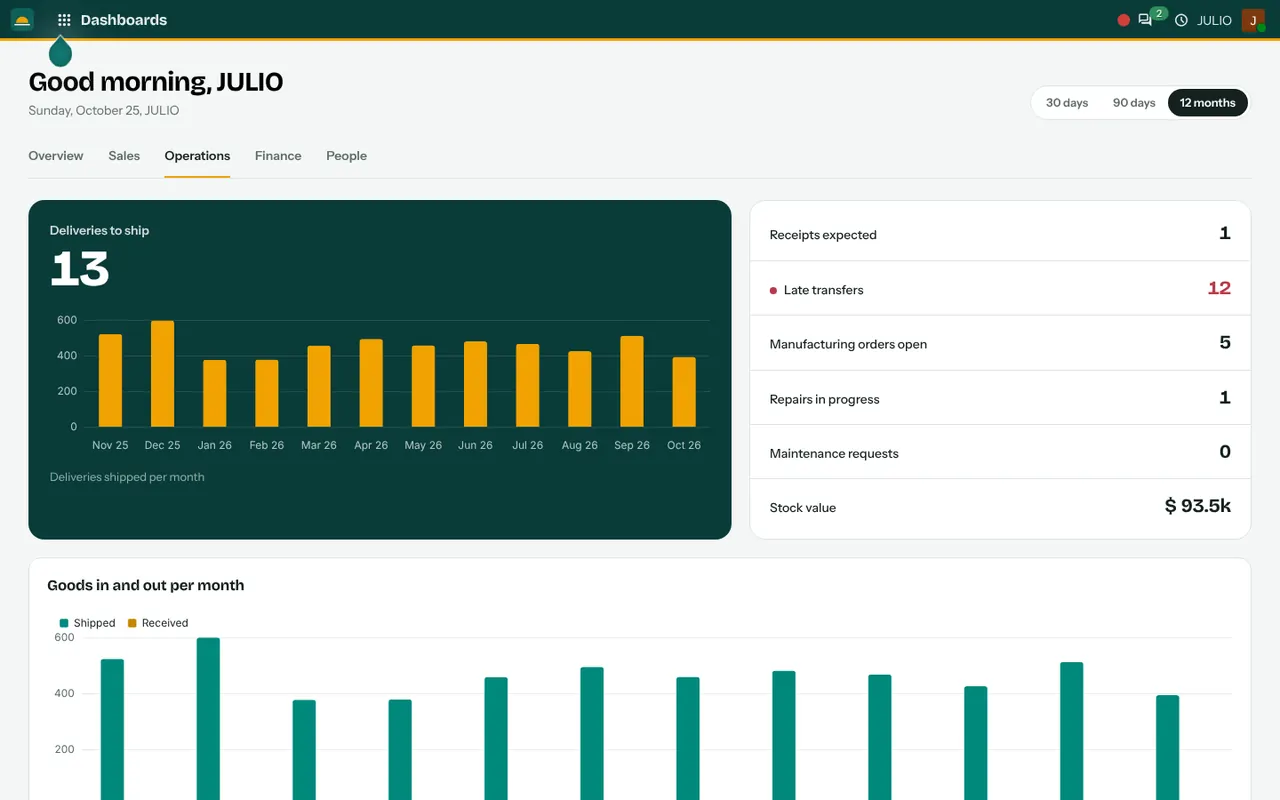Open the Late transfers row
Screen dimensions: 1280x800
pyautogui.click(x=1000, y=289)
